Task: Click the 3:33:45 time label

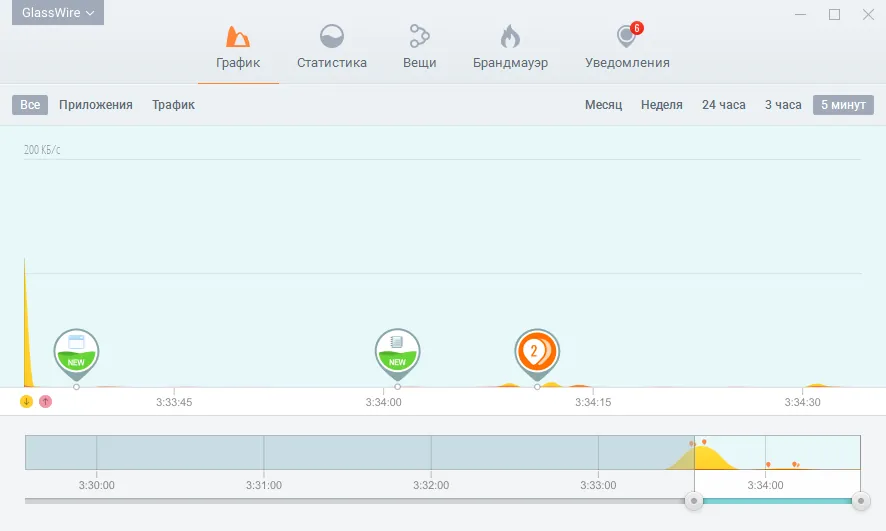Action: (174, 402)
